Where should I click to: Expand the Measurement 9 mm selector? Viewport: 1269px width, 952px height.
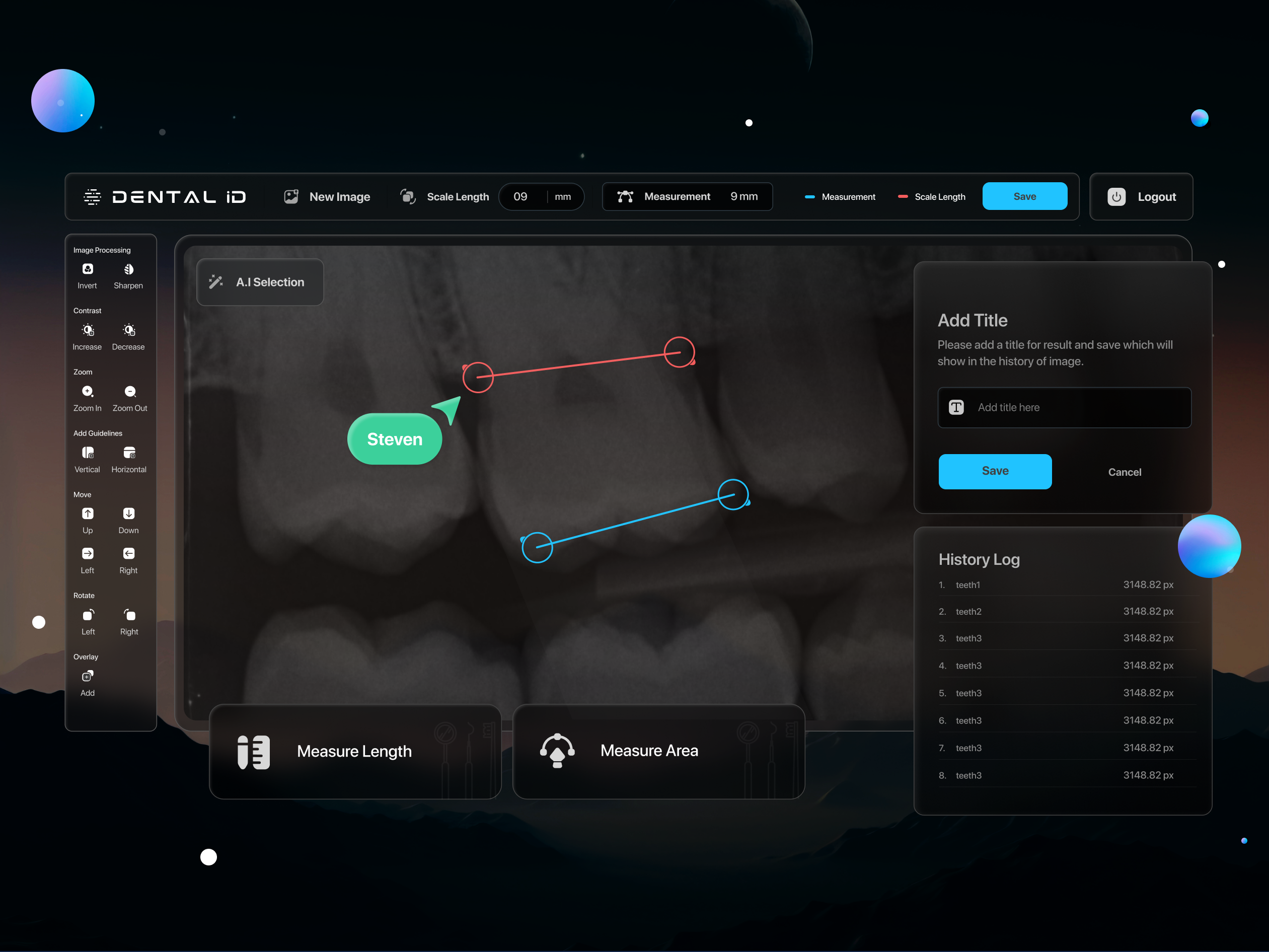[687, 196]
